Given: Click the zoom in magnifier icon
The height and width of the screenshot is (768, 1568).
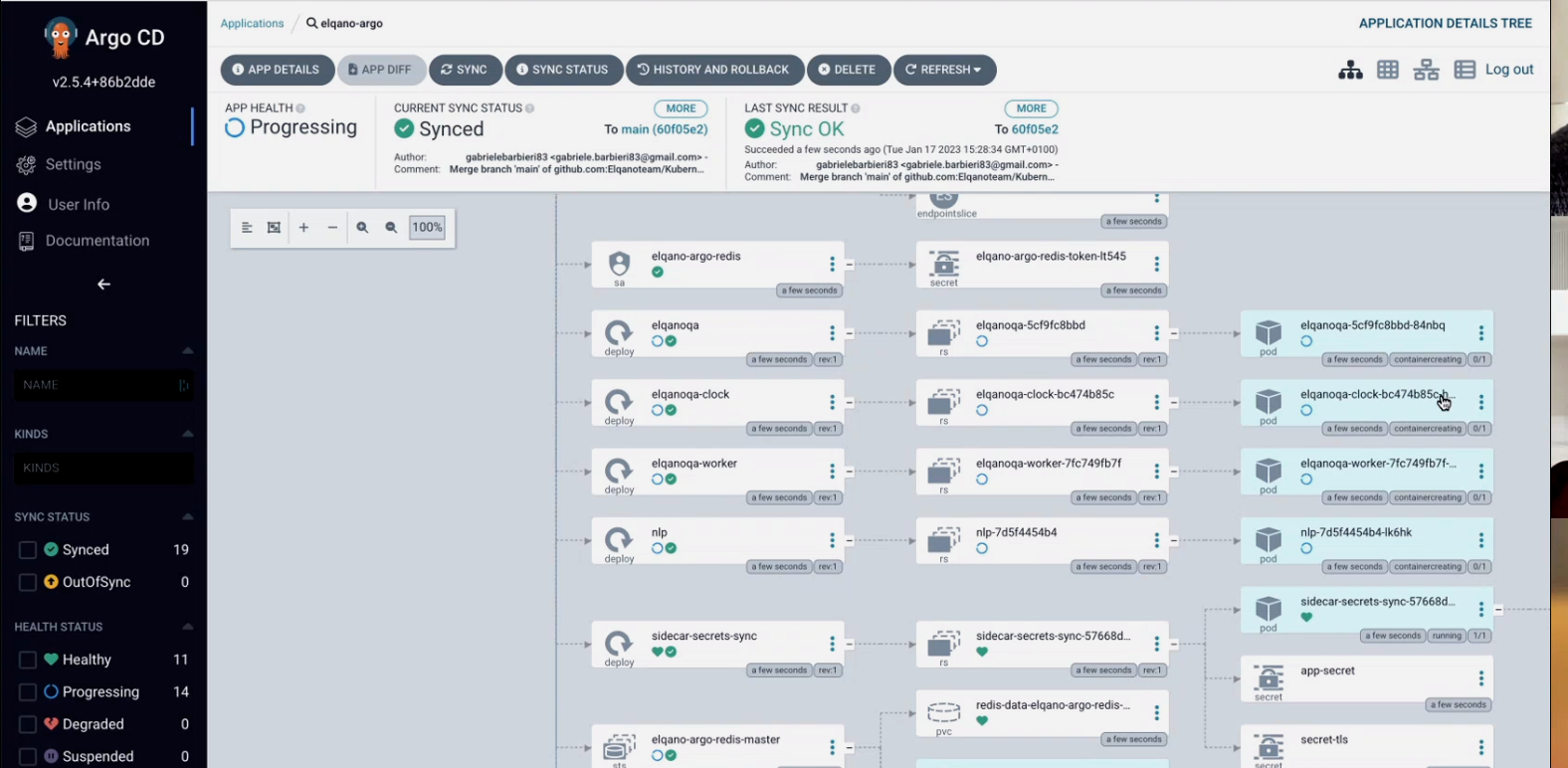Looking at the screenshot, I should point(362,228).
